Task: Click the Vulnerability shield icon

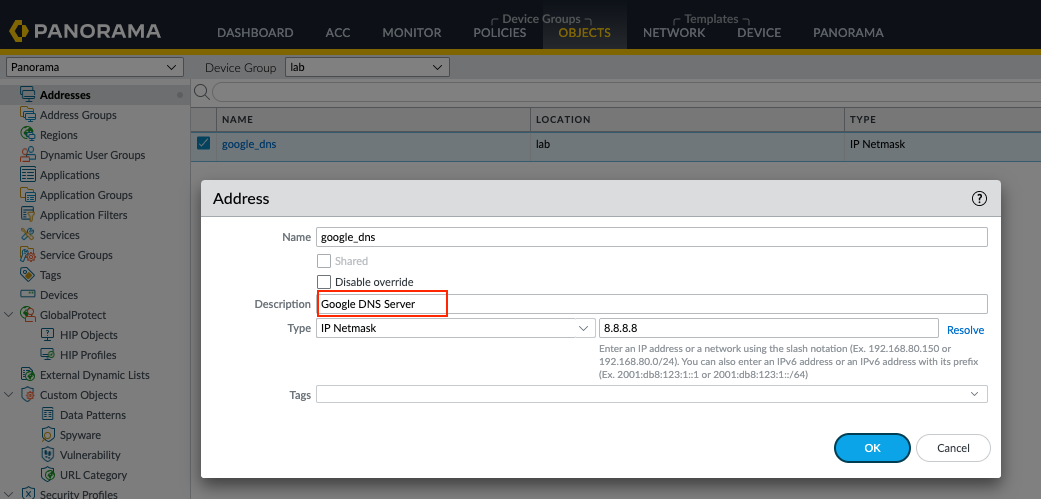Action: 48,455
